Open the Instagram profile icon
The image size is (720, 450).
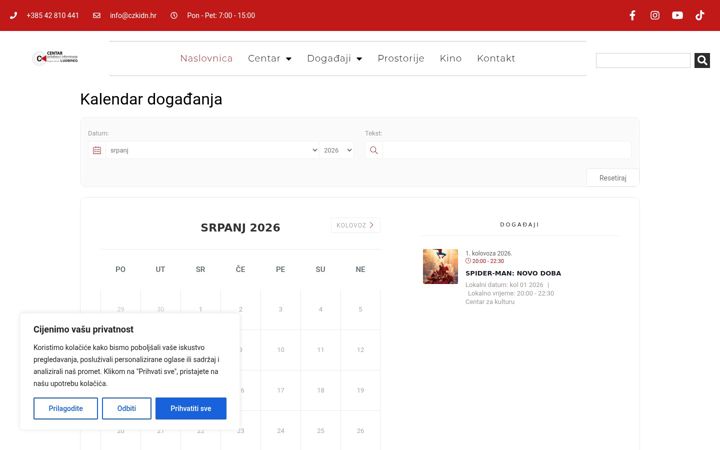click(655, 16)
